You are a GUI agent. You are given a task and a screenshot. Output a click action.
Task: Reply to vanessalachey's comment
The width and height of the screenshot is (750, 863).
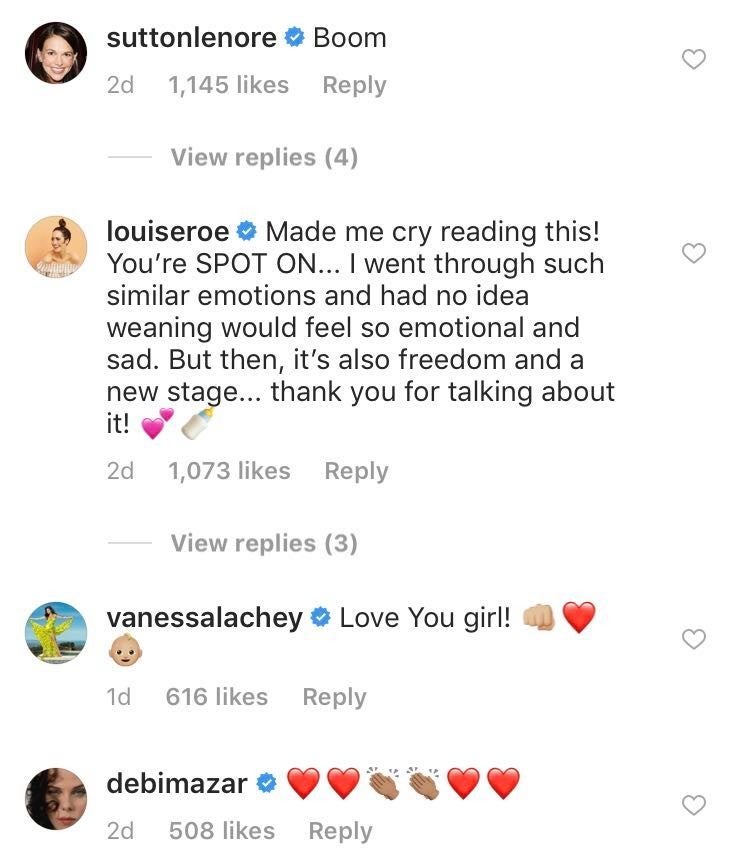point(334,697)
